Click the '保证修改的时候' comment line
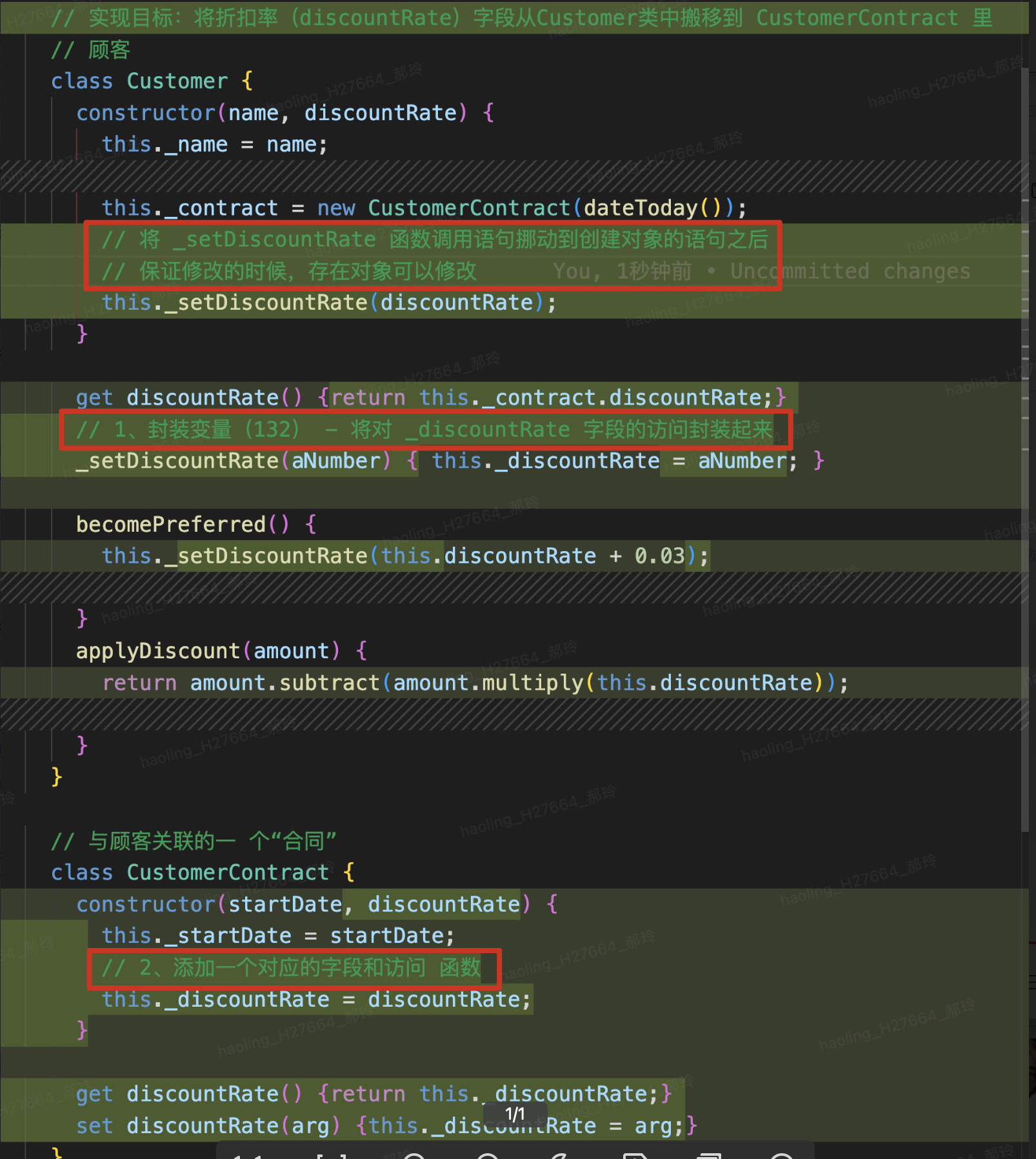 [x=289, y=271]
